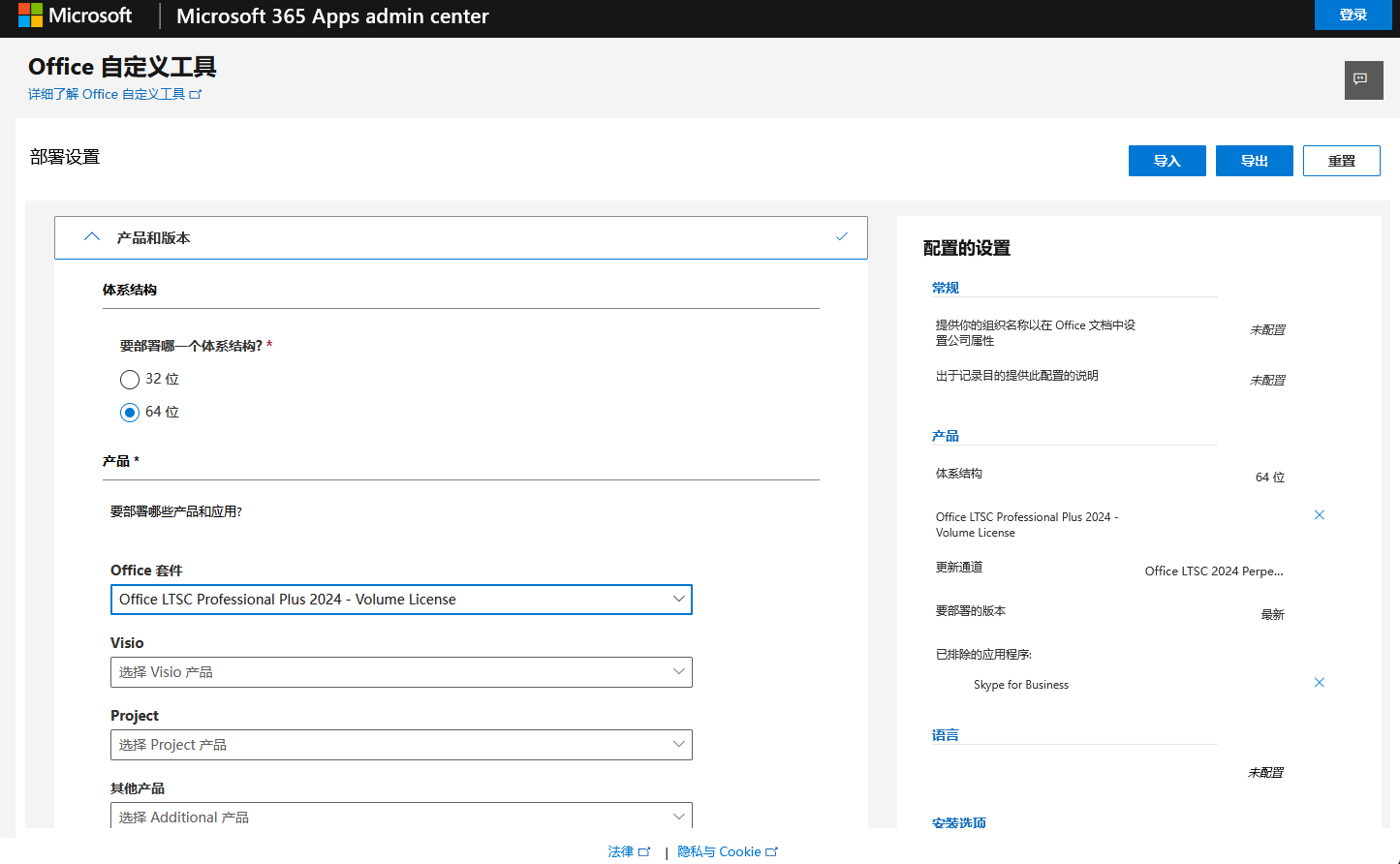Click the 配置的设置 panel heading
Screen dimensions: 1400x864
point(967,248)
